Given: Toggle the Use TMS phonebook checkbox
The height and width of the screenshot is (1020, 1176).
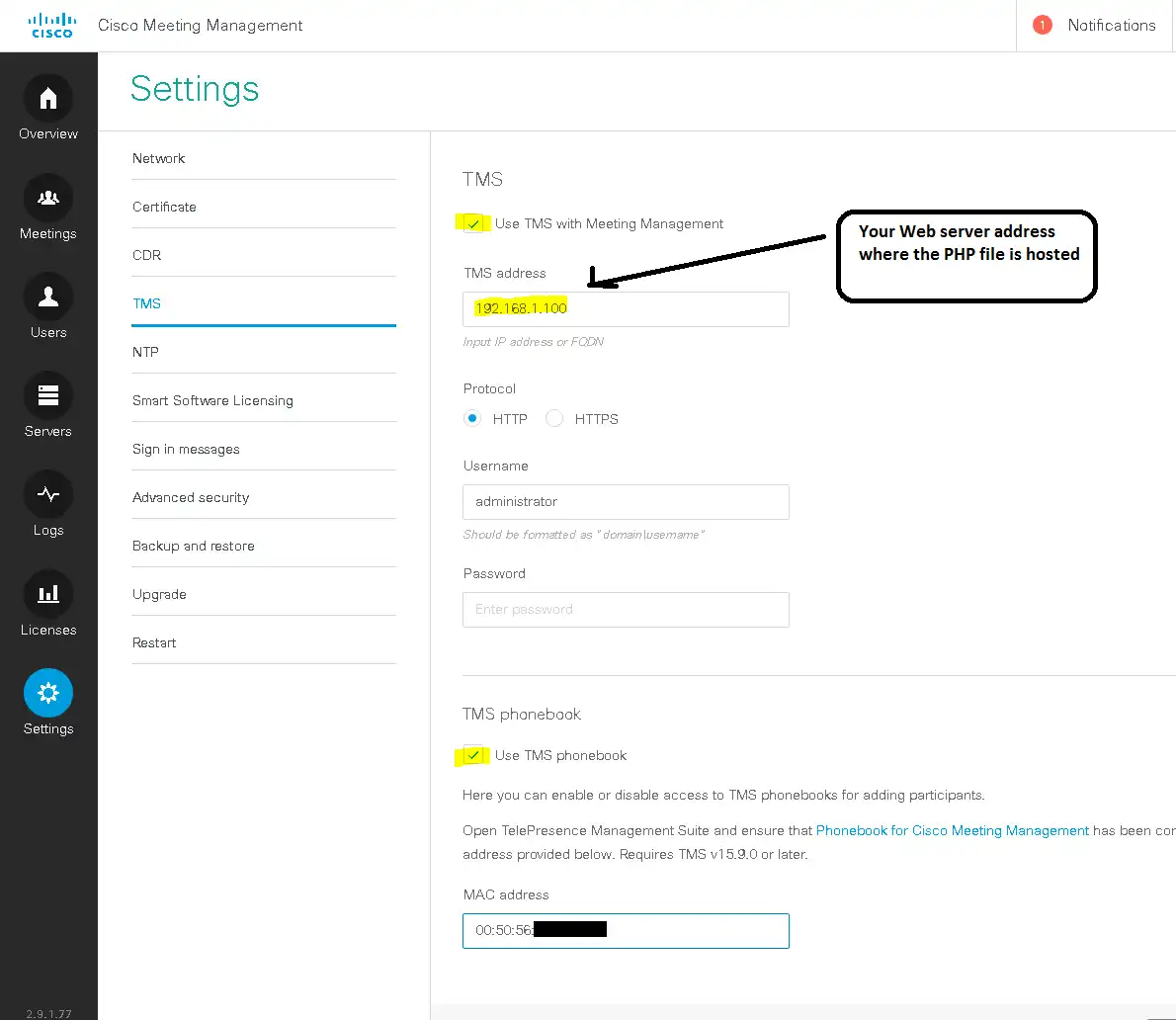Looking at the screenshot, I should point(474,756).
